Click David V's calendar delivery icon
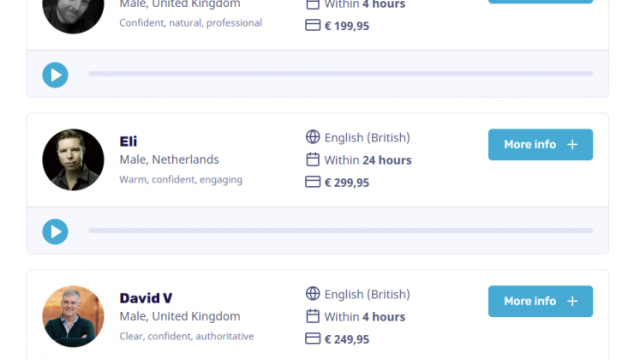This screenshot has width=640, height=360. [313, 316]
